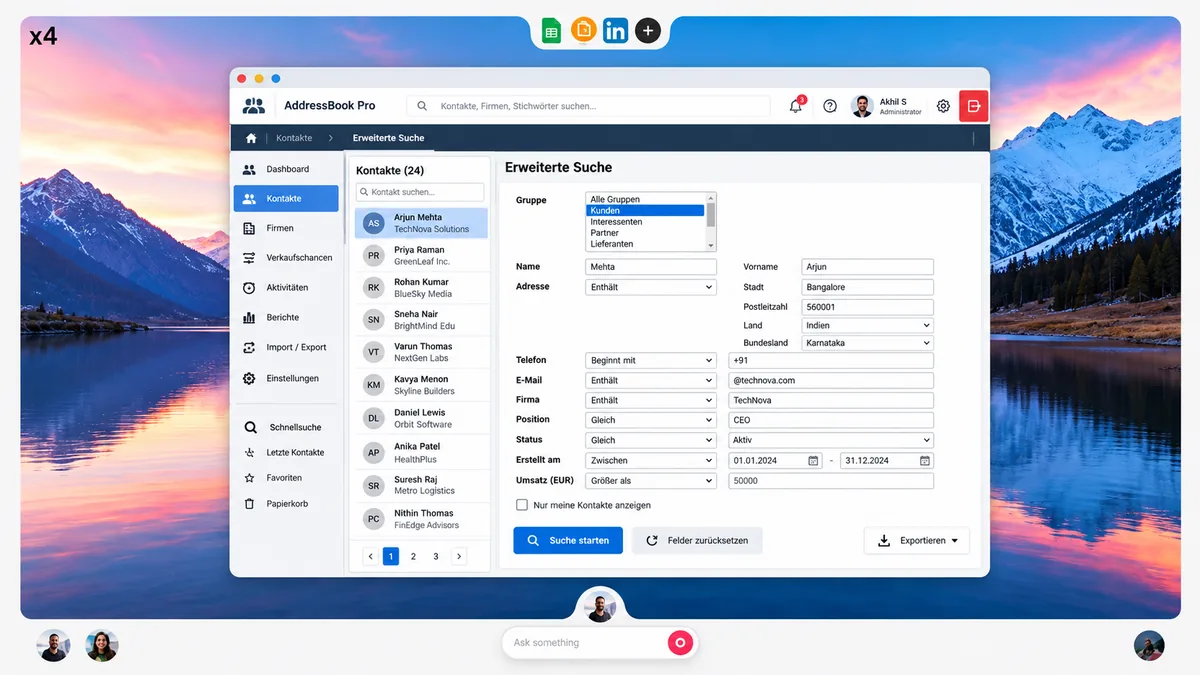
Task: Click the Favoriten star icon
Action: pos(250,478)
